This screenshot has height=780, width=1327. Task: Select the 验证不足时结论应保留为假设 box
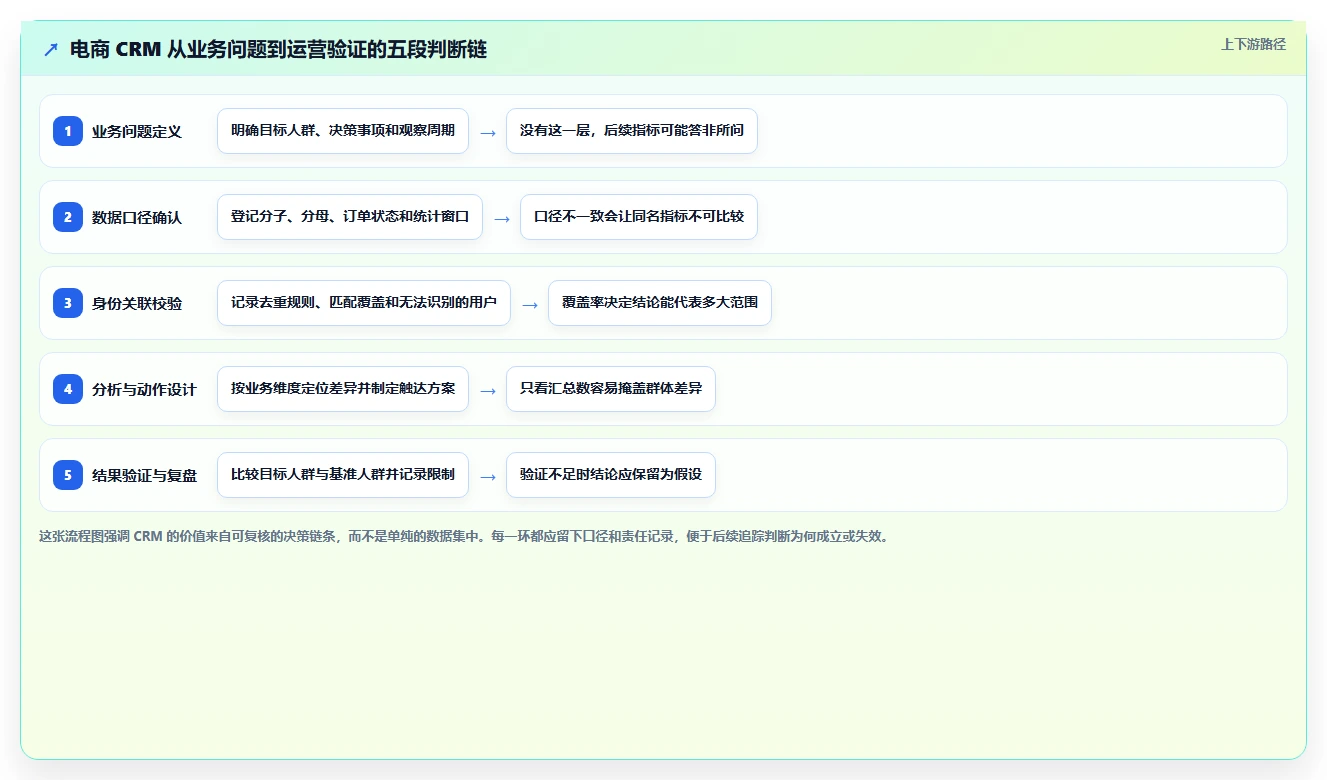point(611,475)
